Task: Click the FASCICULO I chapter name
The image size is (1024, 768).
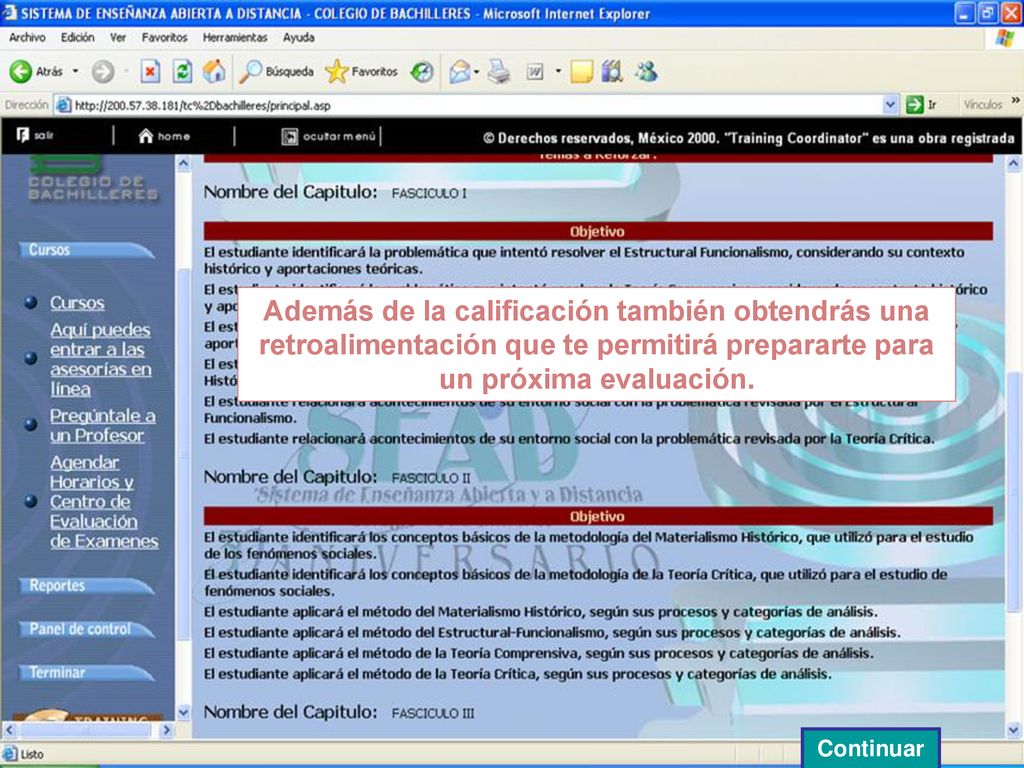Action: 429,193
